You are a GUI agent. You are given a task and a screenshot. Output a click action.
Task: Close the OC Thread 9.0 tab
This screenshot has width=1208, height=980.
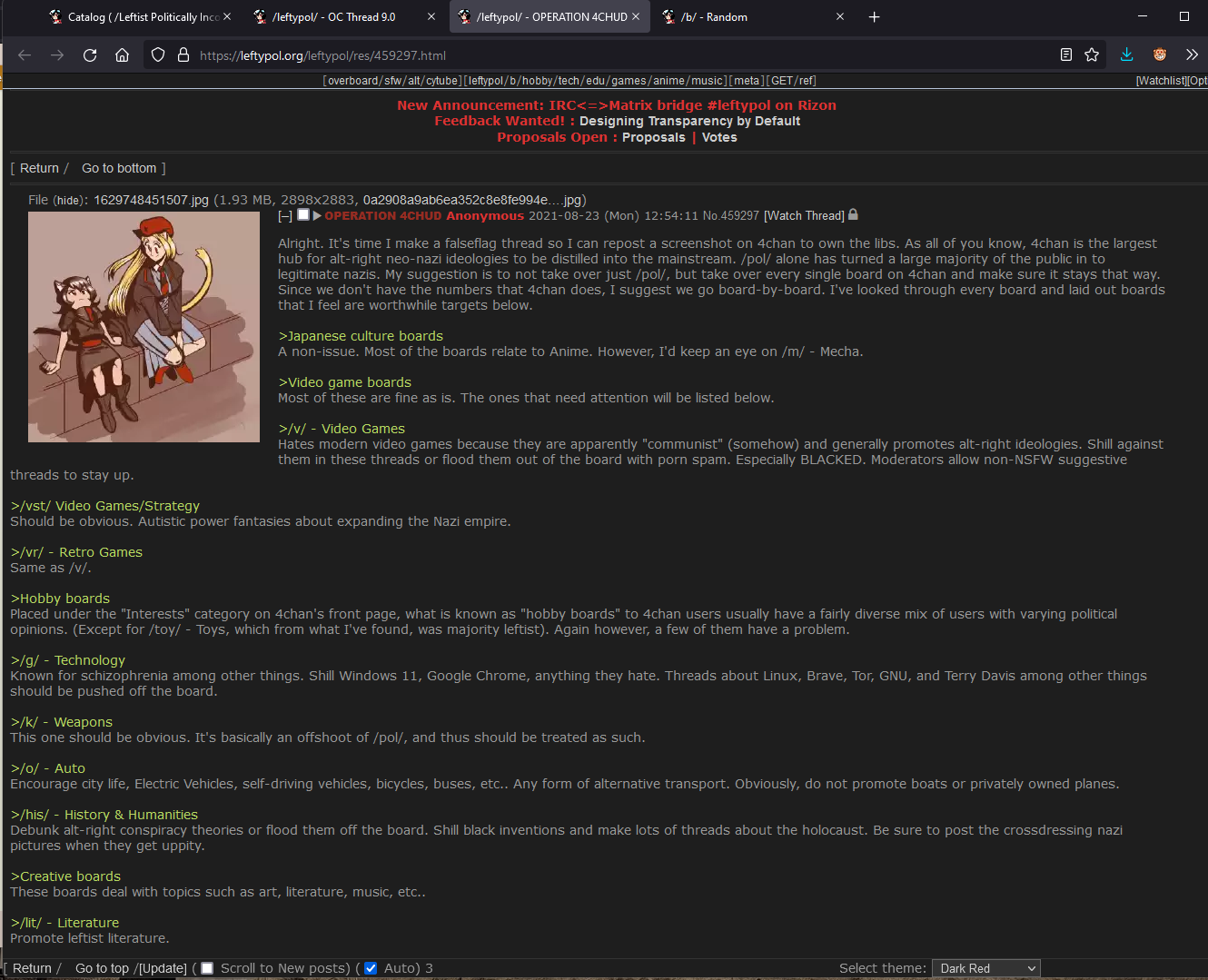tap(431, 16)
